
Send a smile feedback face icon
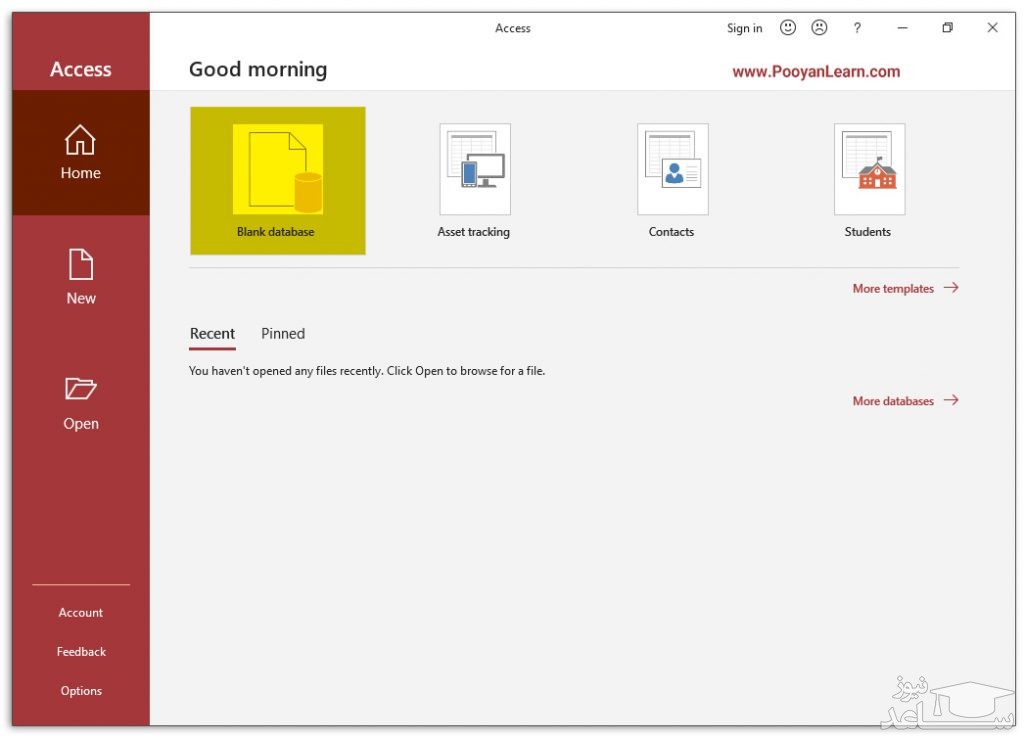point(788,28)
